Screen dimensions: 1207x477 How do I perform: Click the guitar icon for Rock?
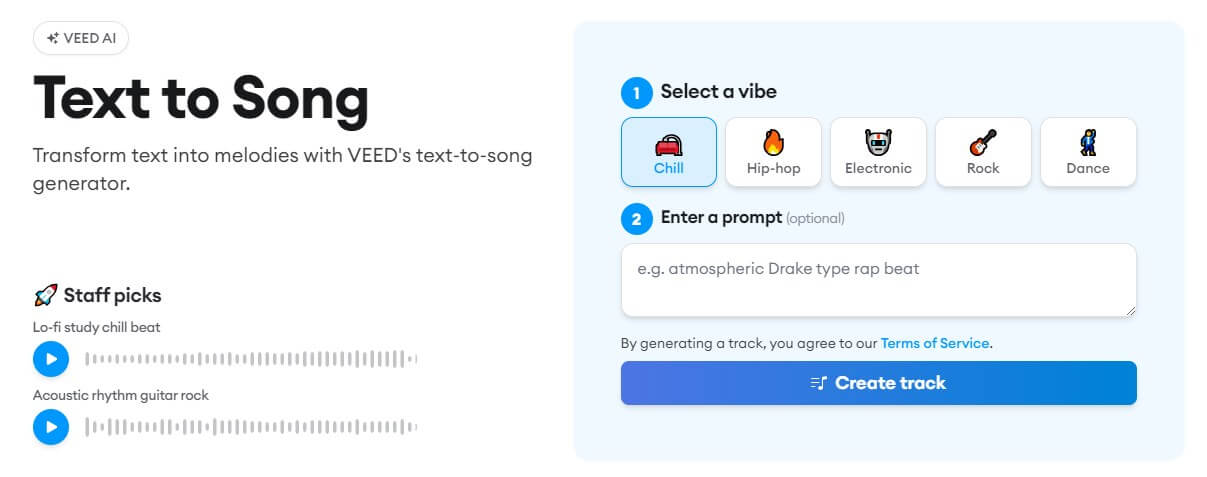point(983,143)
